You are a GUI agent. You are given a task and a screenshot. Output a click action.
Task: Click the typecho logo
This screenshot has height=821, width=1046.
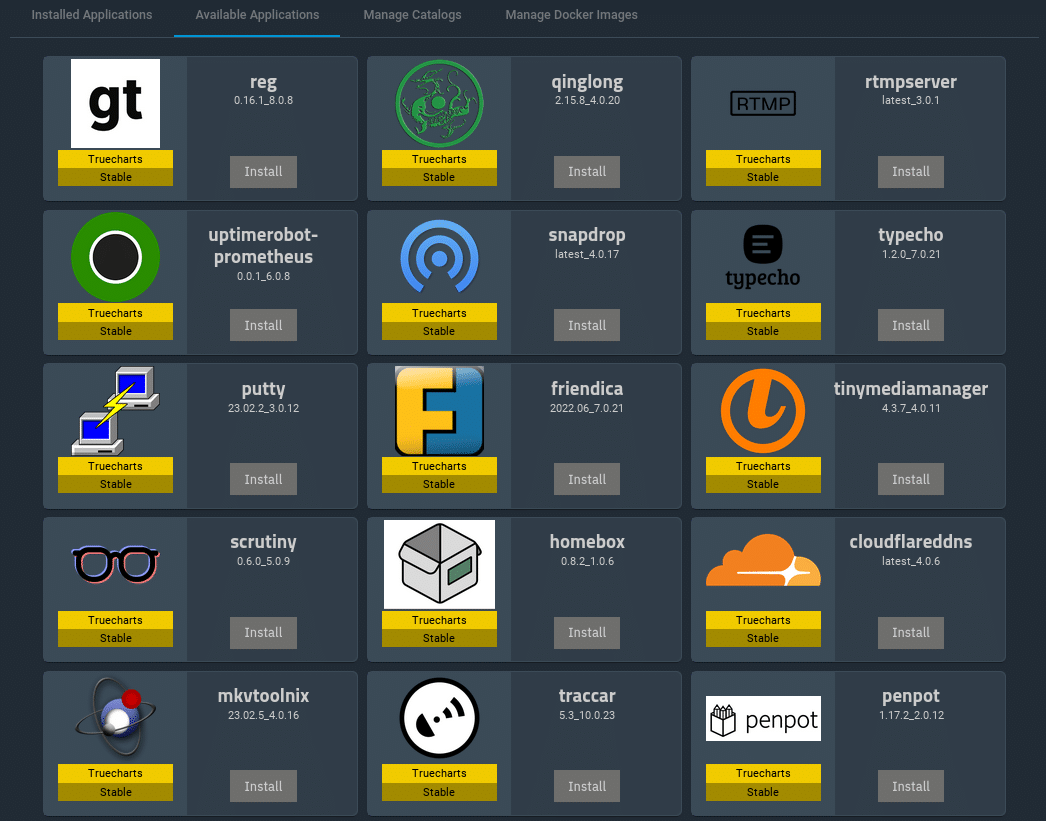click(763, 257)
